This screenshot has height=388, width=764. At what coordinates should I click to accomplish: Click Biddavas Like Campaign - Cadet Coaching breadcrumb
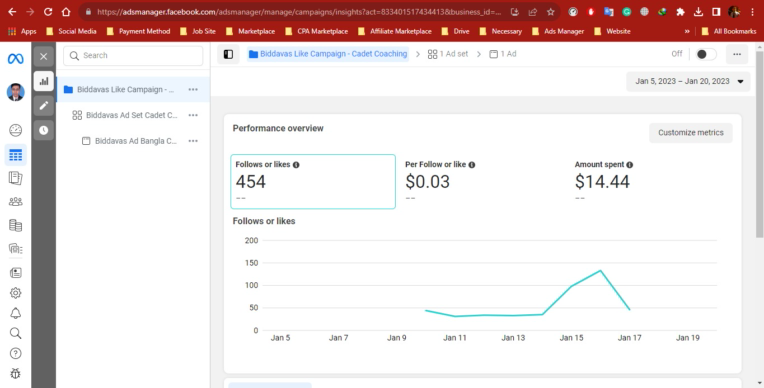pyautogui.click(x=328, y=54)
